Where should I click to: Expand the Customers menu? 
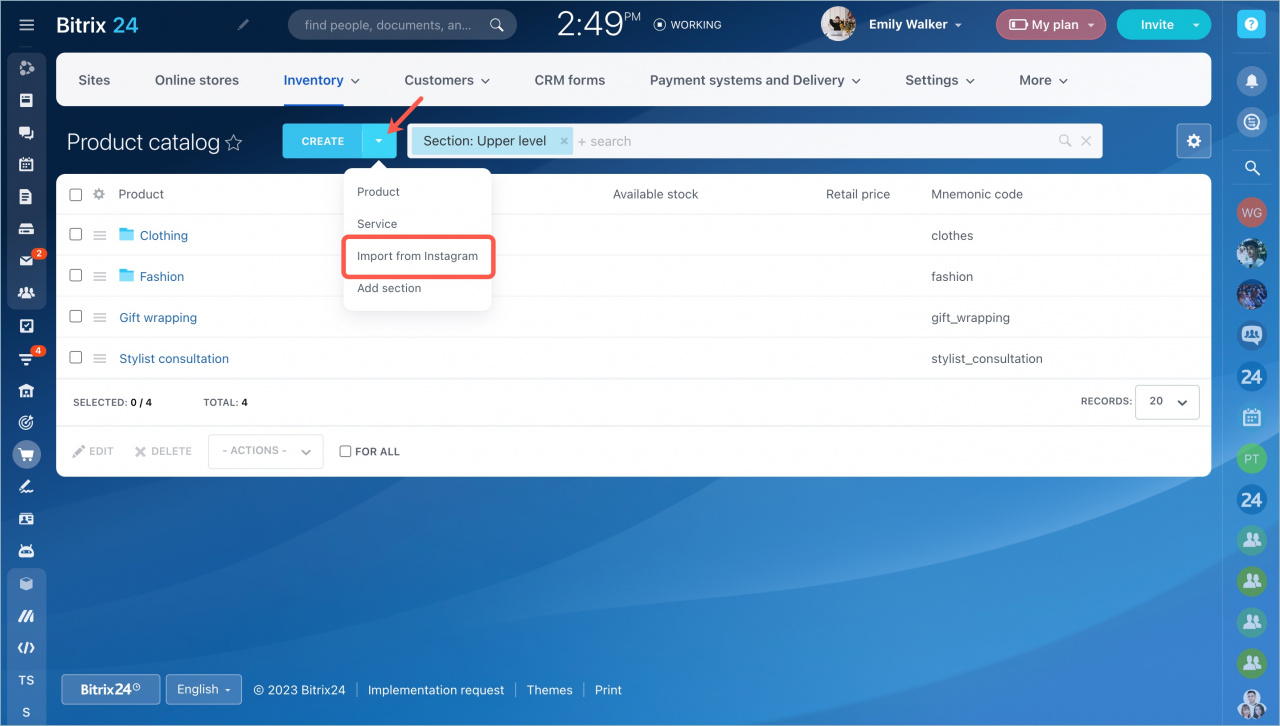[447, 80]
